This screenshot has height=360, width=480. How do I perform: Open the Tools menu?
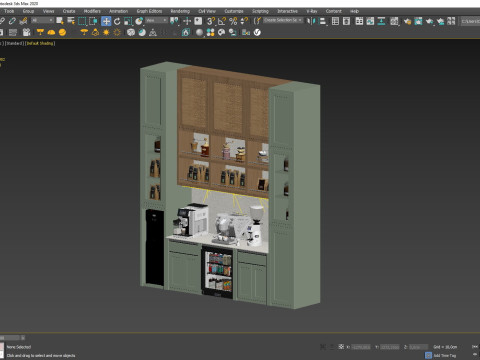[9, 11]
